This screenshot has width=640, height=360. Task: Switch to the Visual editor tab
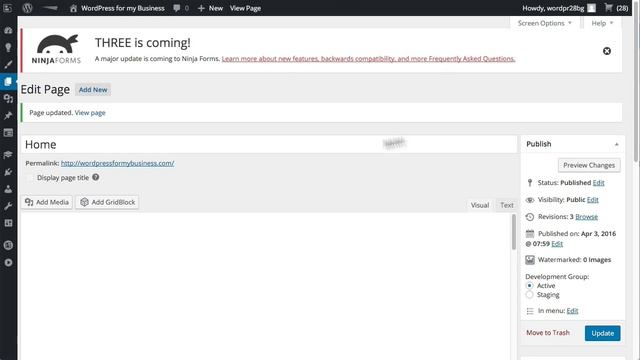[x=480, y=205]
